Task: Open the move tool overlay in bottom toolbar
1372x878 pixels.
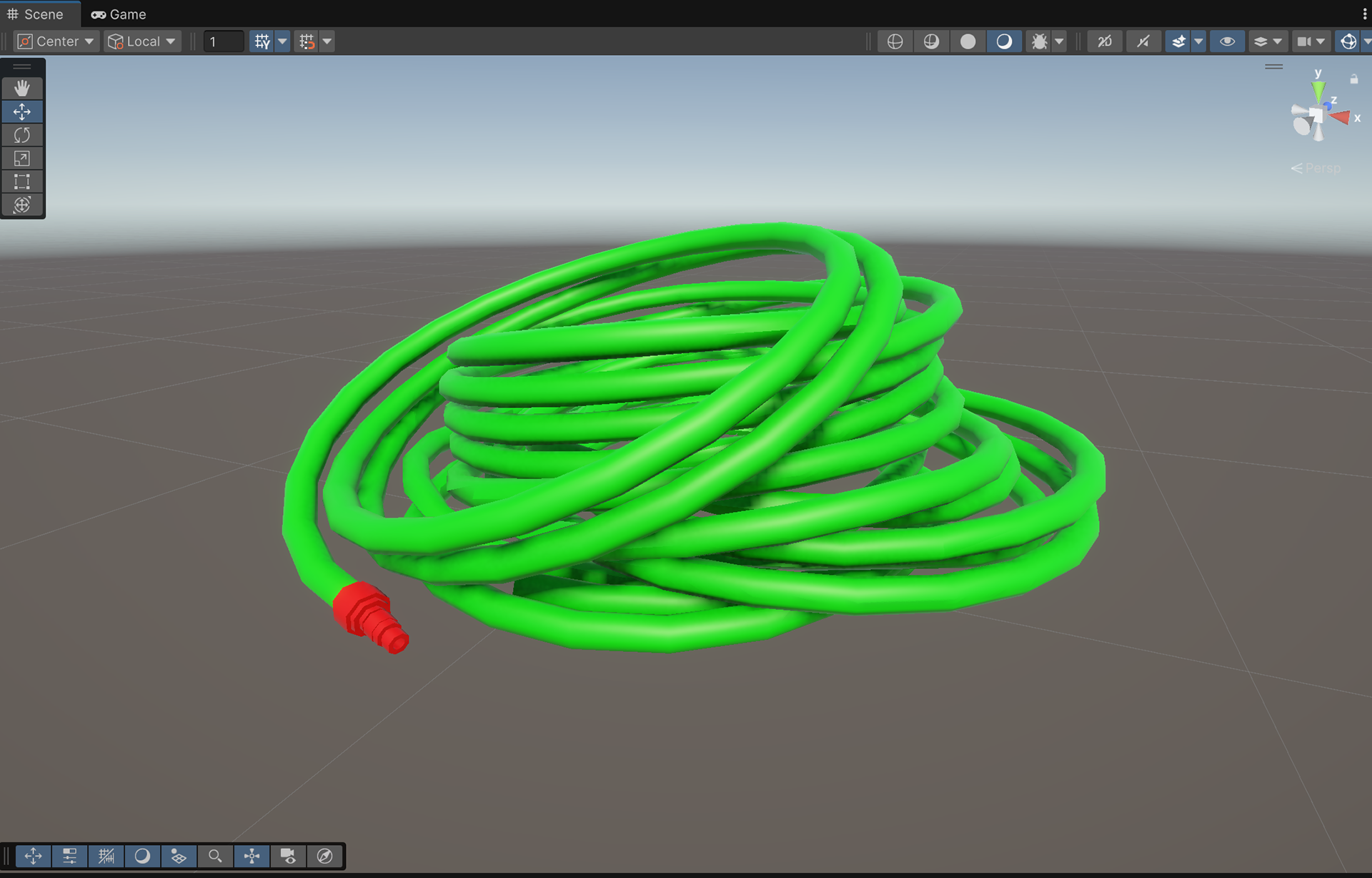Action: pos(33,856)
